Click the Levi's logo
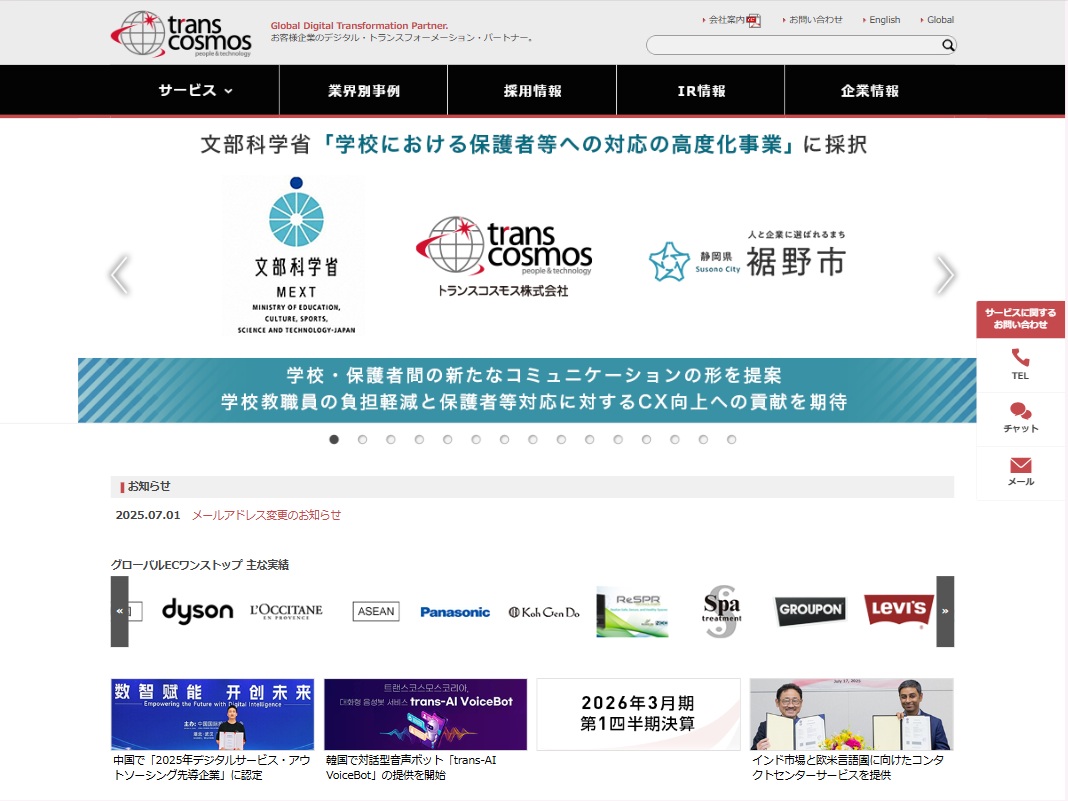The image size is (1068, 801). [899, 610]
